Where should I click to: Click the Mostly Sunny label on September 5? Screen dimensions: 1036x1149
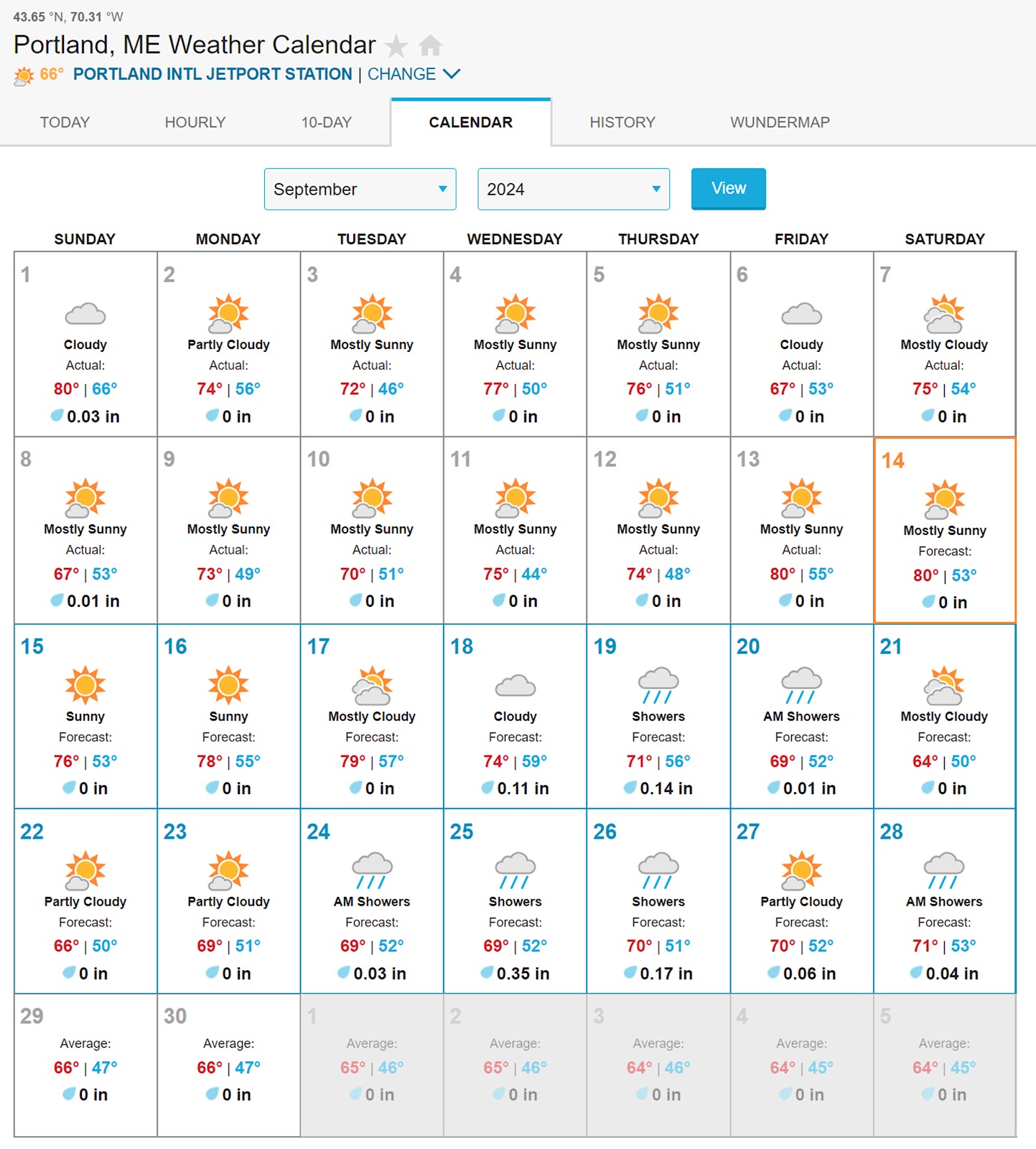658,345
